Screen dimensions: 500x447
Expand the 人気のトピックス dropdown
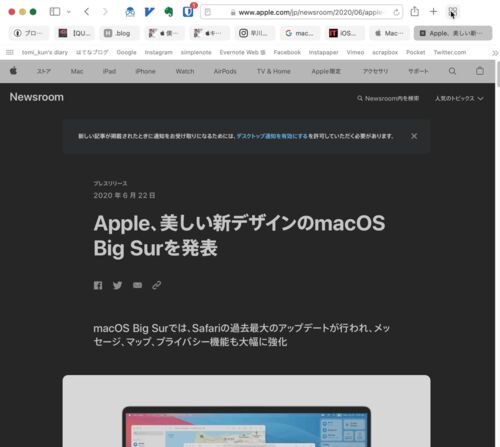click(459, 98)
